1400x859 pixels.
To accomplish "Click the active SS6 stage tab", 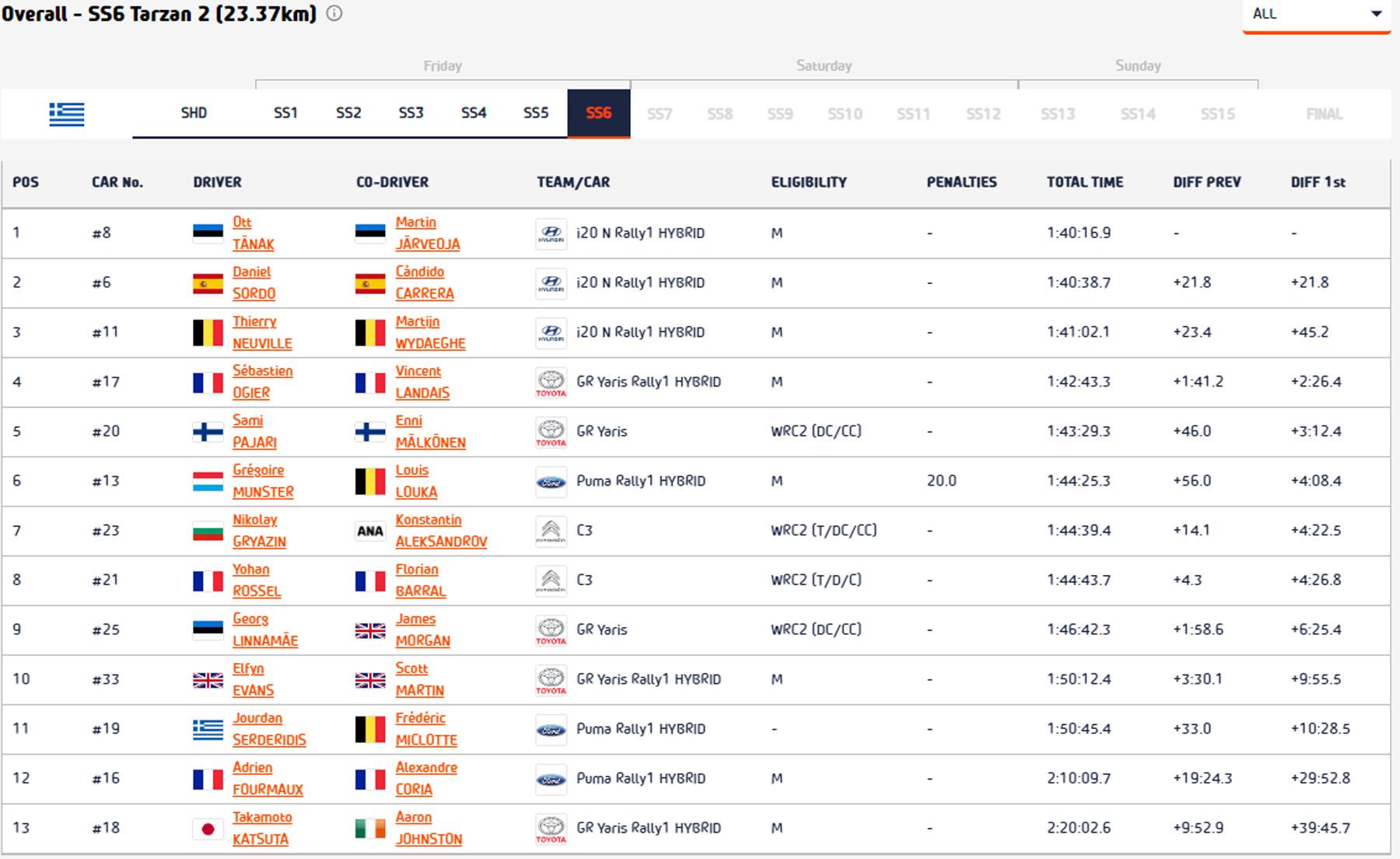I will pos(598,113).
